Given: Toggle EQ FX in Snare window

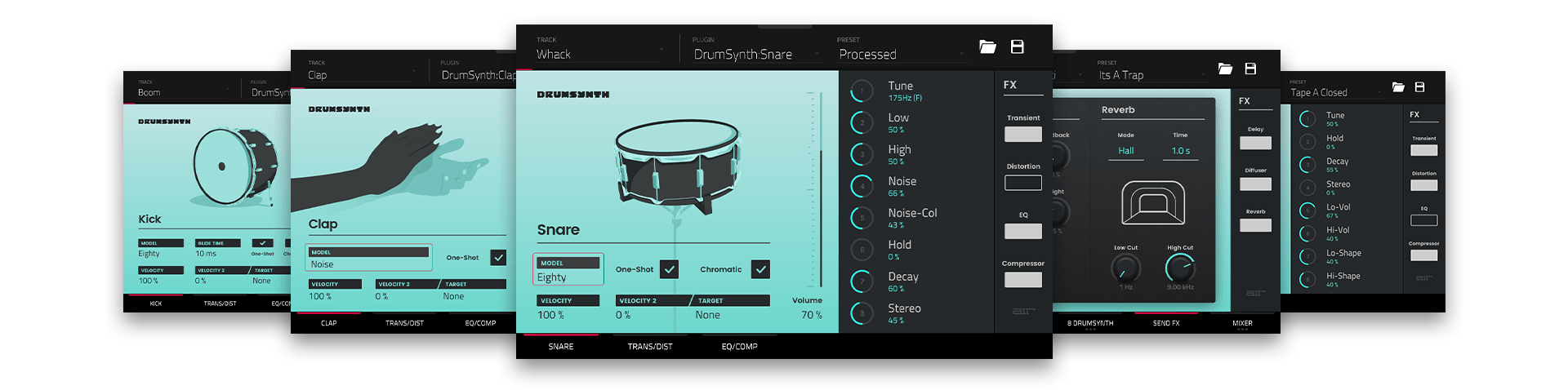Looking at the screenshot, I should (x=1023, y=231).
